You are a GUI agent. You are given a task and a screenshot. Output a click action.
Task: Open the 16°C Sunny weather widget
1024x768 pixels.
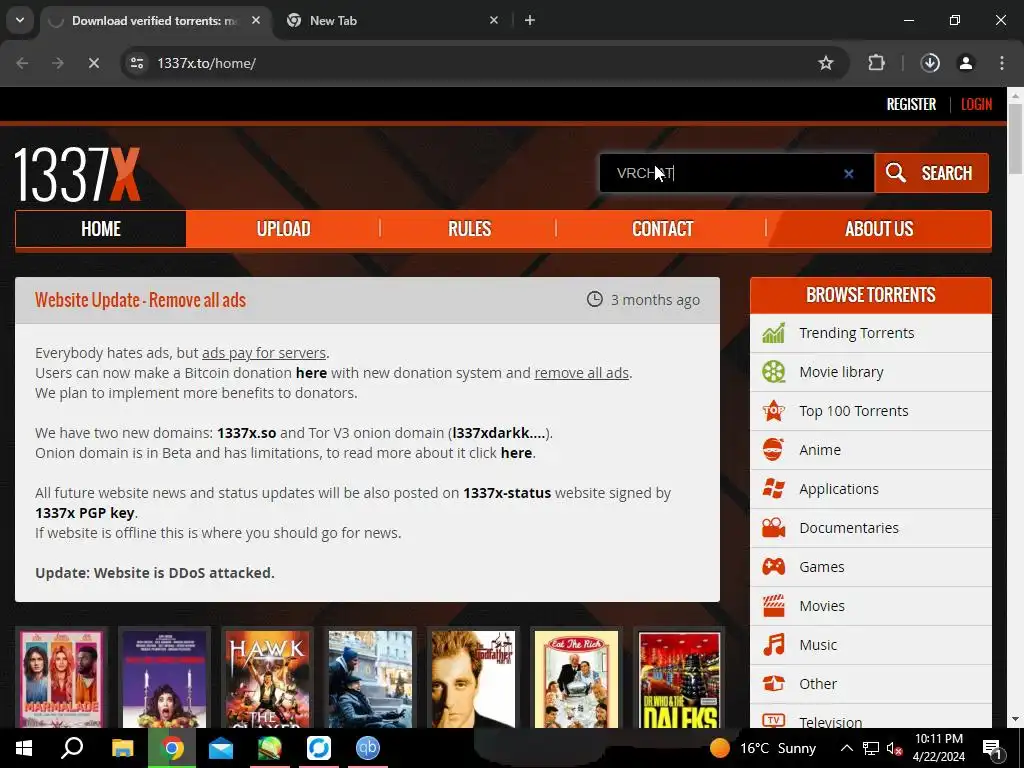tap(763, 748)
